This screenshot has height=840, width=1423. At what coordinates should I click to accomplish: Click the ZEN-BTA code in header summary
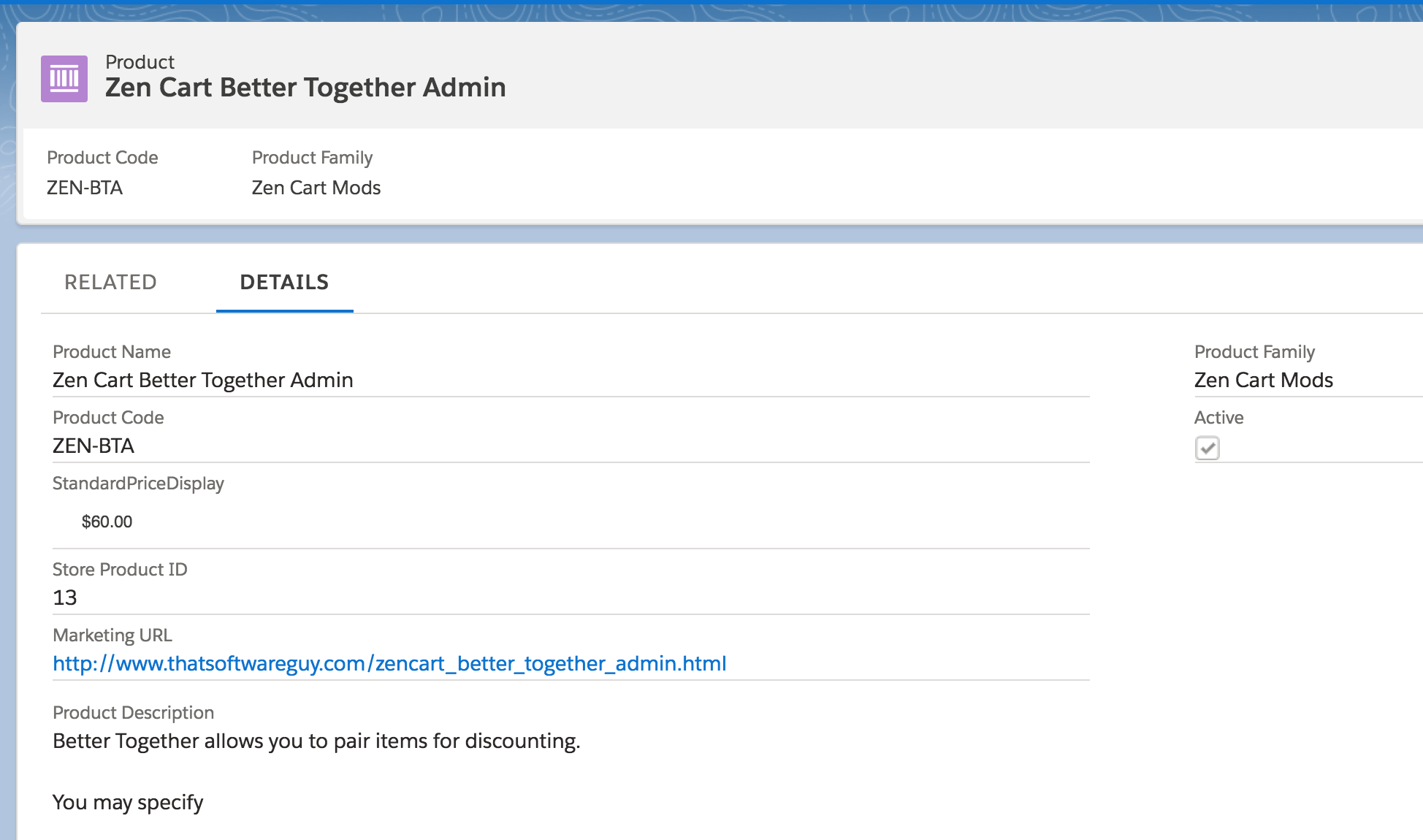point(85,188)
